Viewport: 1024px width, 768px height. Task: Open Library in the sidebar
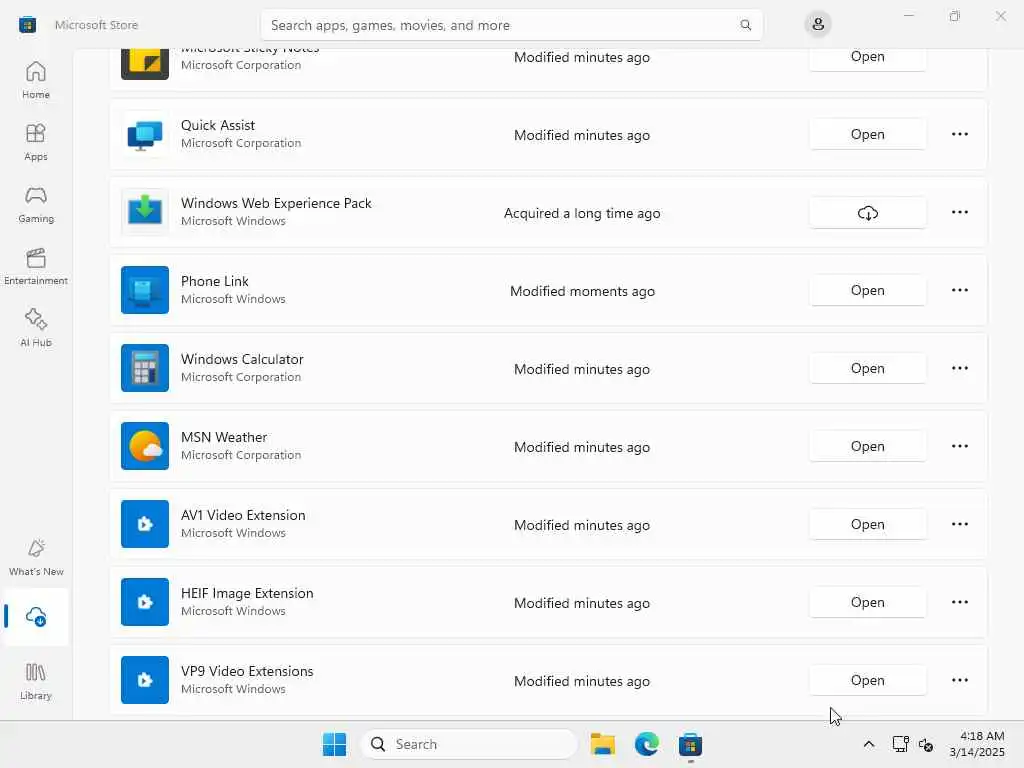coord(36,681)
